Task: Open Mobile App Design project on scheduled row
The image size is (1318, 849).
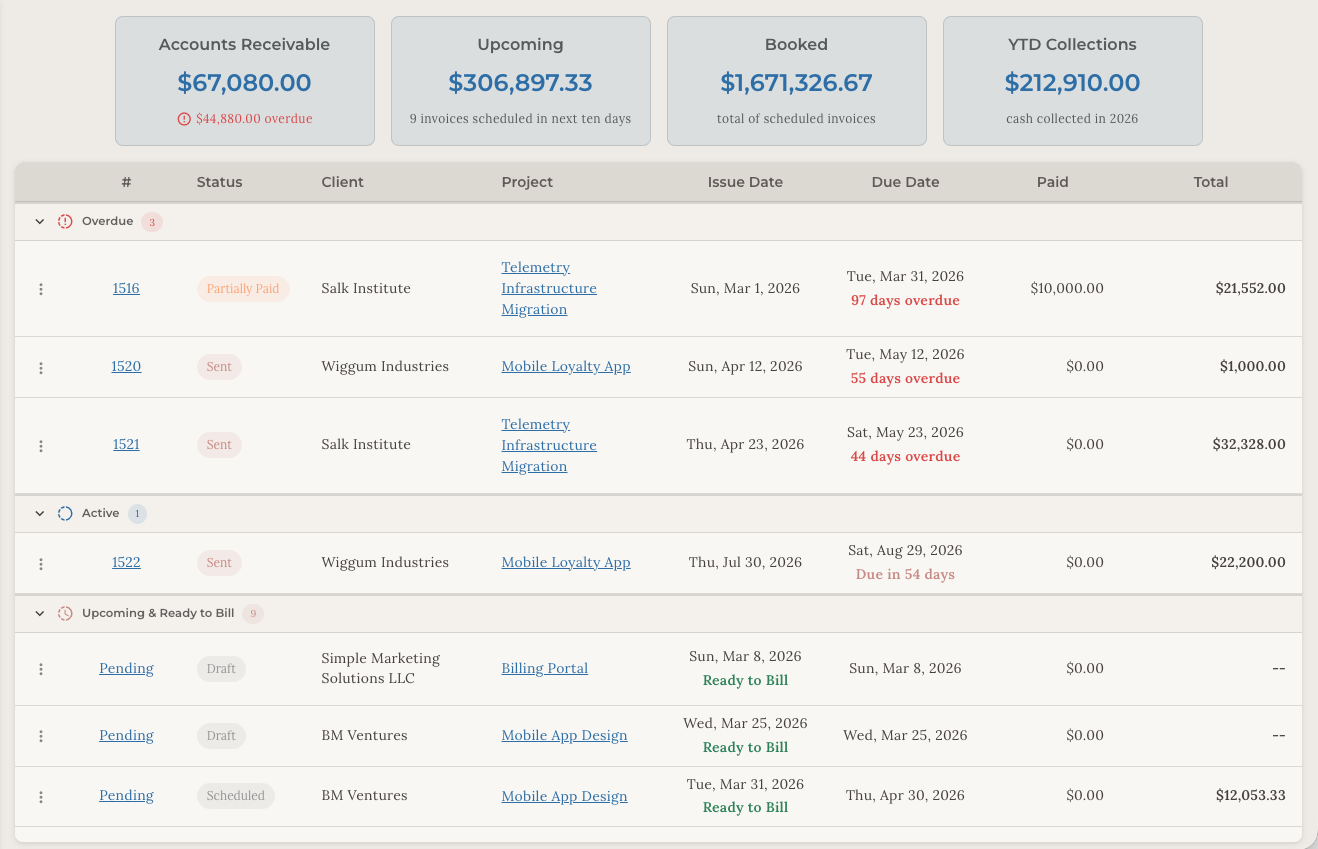Action: 565,796
